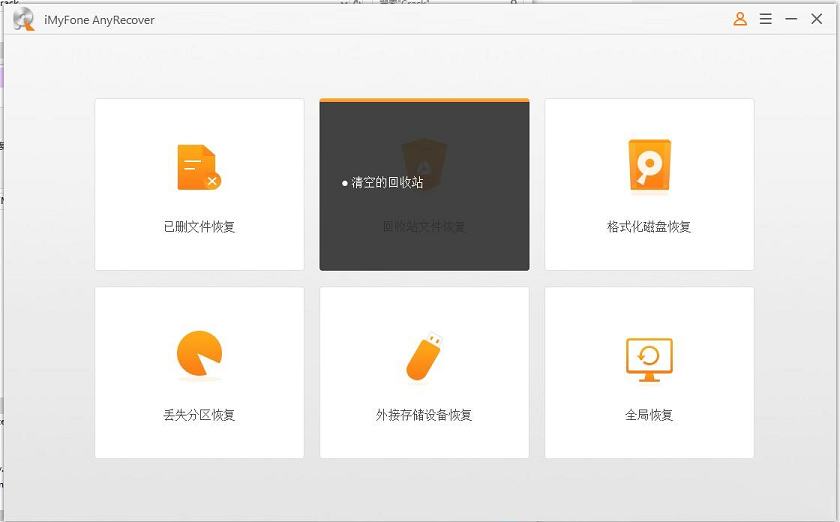
Task: Open the 丢失分区恢复 option label
Action: (199, 415)
